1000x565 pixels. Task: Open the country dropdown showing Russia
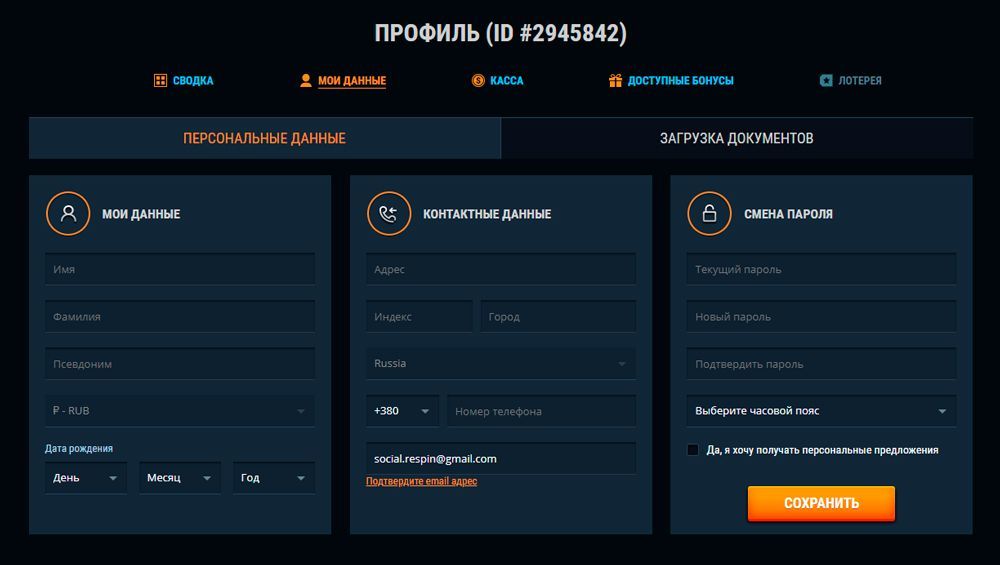[x=501, y=363]
